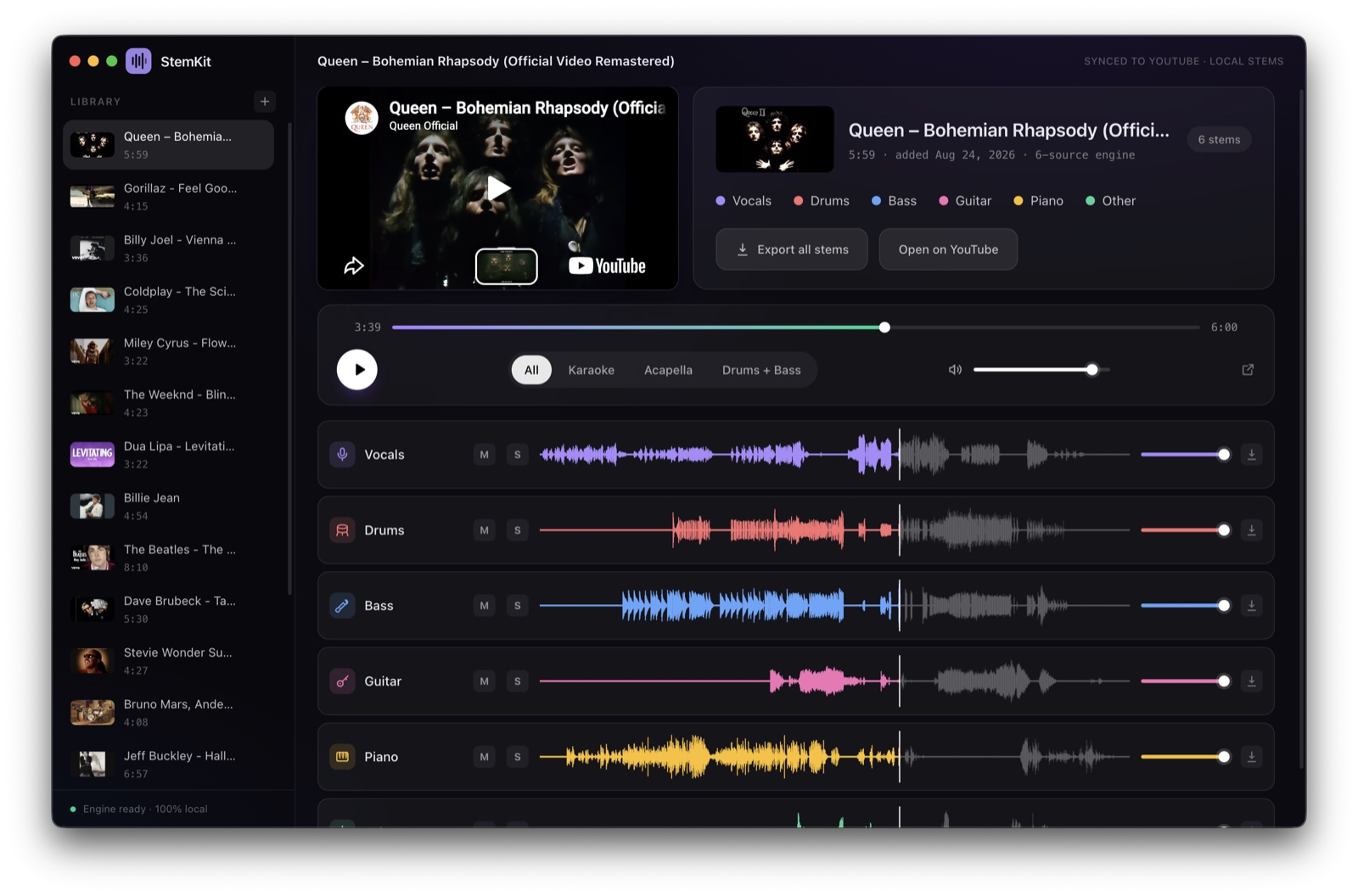This screenshot has width=1358, height=896.
Task: Select Stevie Wonder library track
Action: (x=168, y=662)
